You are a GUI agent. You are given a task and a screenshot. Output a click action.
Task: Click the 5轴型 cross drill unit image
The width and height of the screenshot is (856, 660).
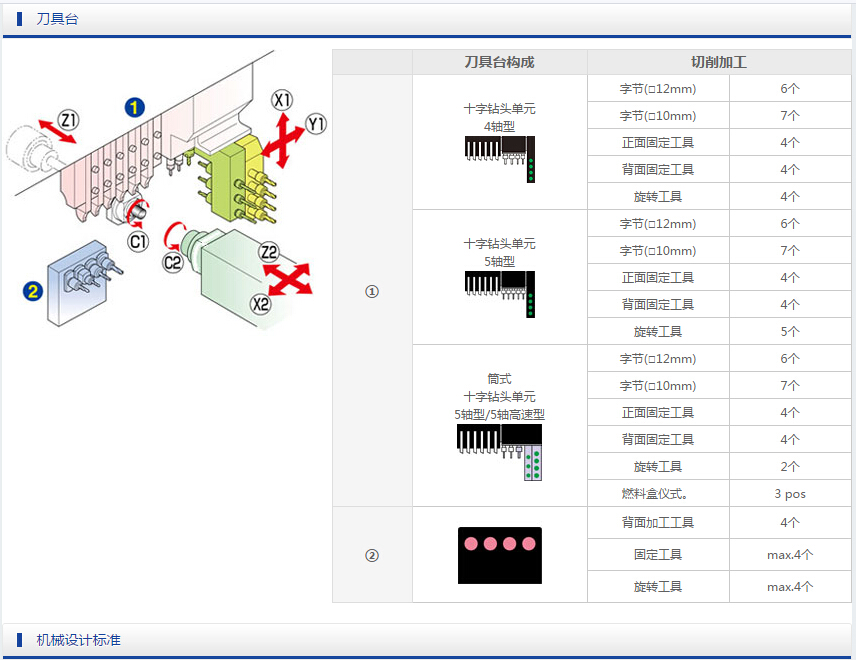pos(499,293)
